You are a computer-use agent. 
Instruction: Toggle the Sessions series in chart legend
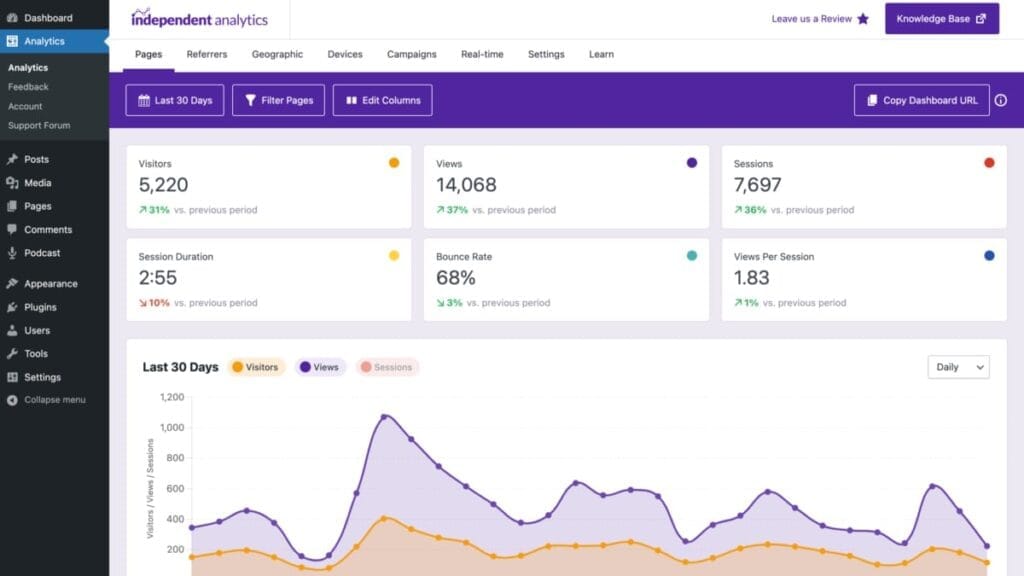386,367
